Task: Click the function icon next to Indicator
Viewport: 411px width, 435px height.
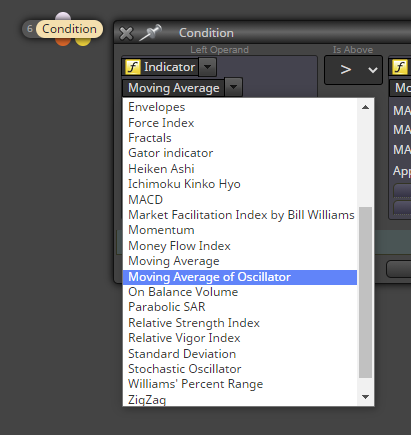Action: (132, 67)
